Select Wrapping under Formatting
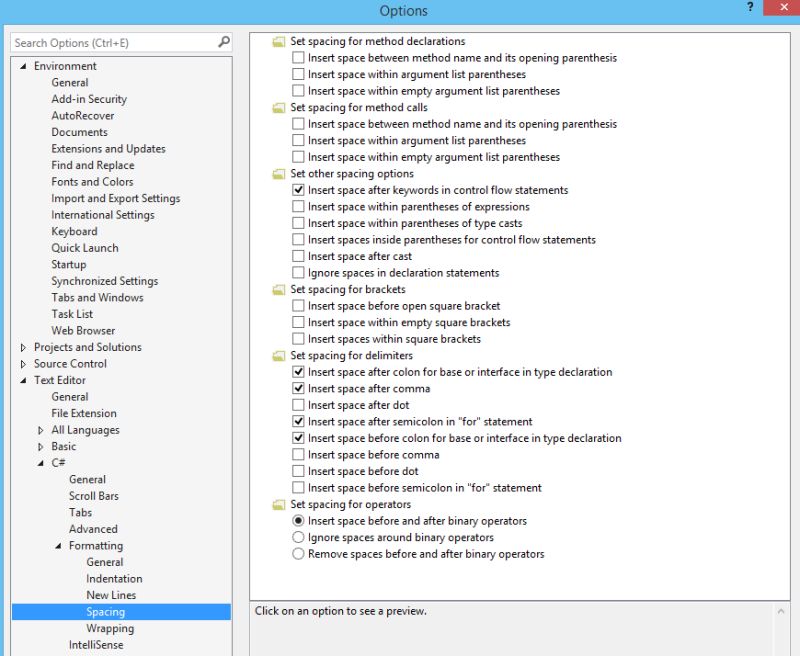 (110, 628)
